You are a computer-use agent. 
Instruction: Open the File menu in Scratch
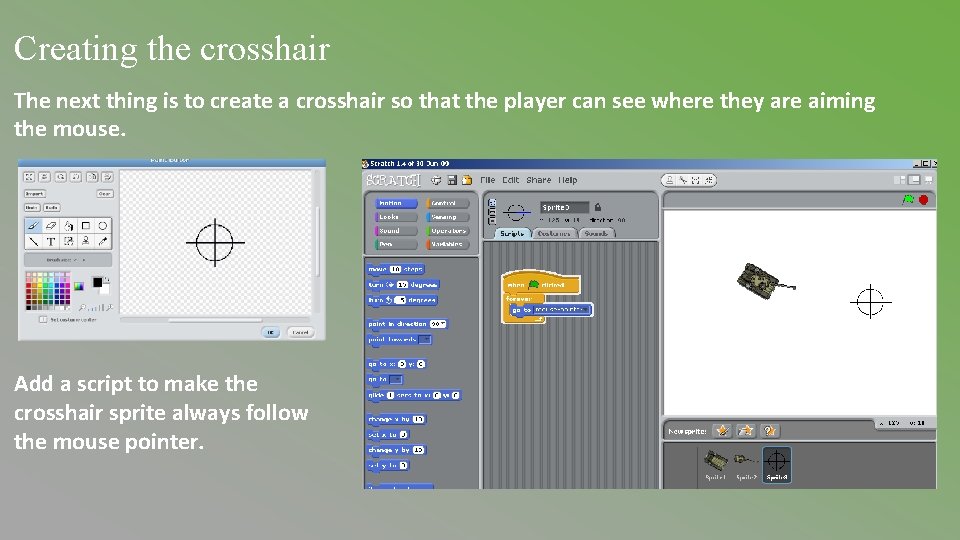point(487,180)
